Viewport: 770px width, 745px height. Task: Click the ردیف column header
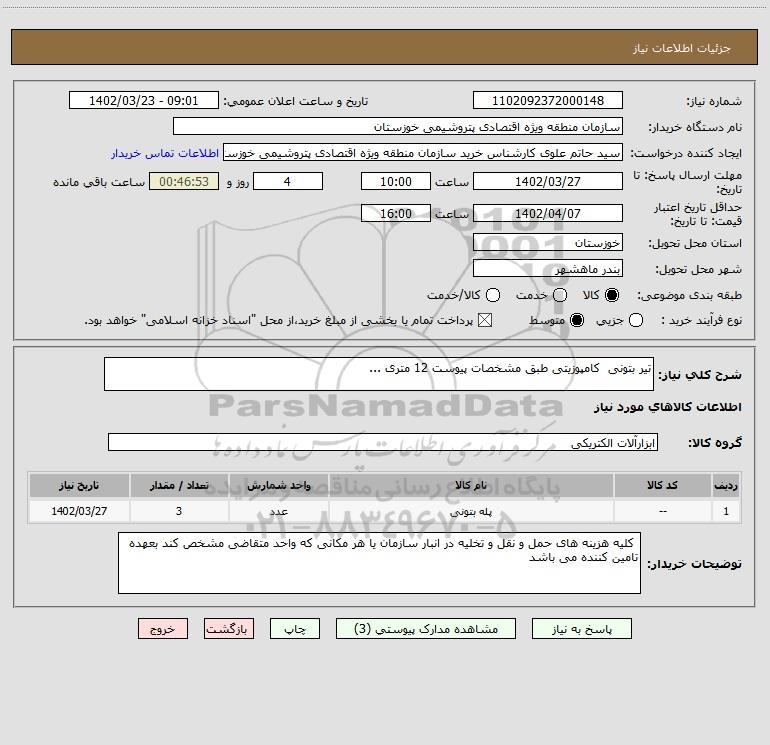(x=726, y=485)
